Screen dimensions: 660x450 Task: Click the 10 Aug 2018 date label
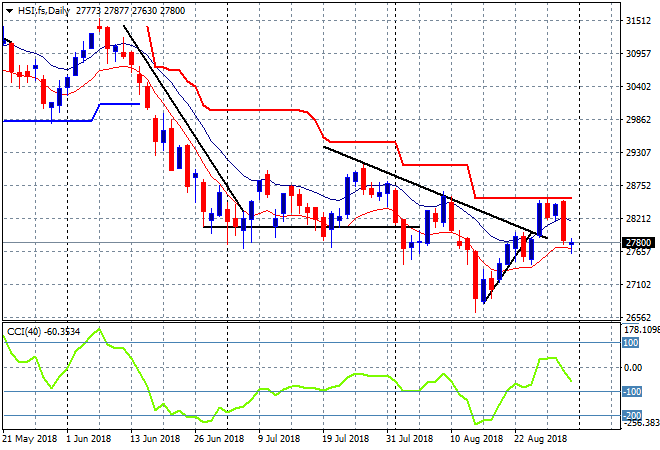click(476, 439)
